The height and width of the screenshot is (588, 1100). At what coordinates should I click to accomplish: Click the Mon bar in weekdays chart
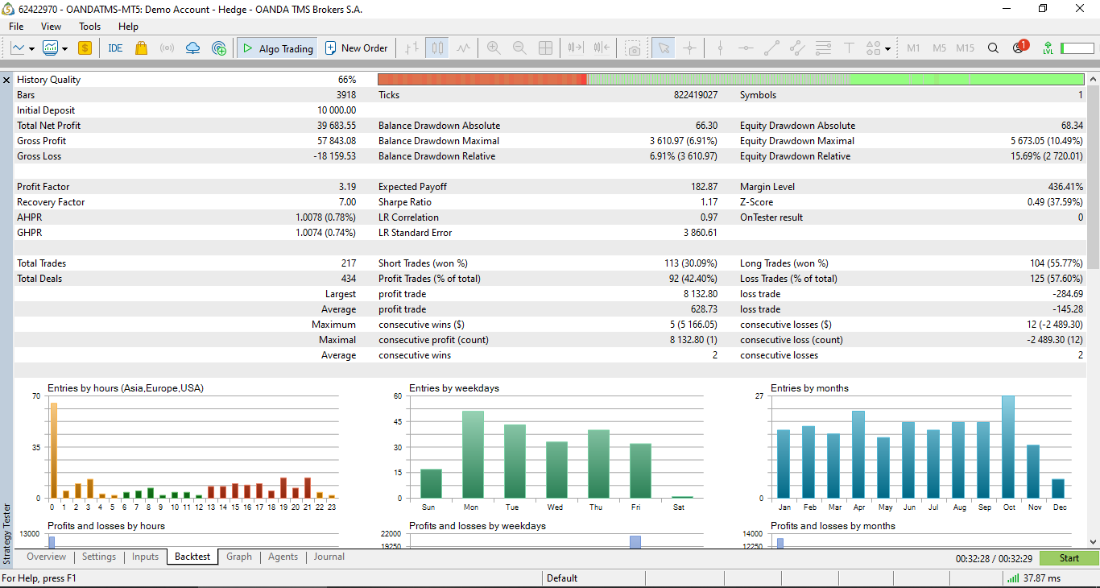click(x=472, y=455)
